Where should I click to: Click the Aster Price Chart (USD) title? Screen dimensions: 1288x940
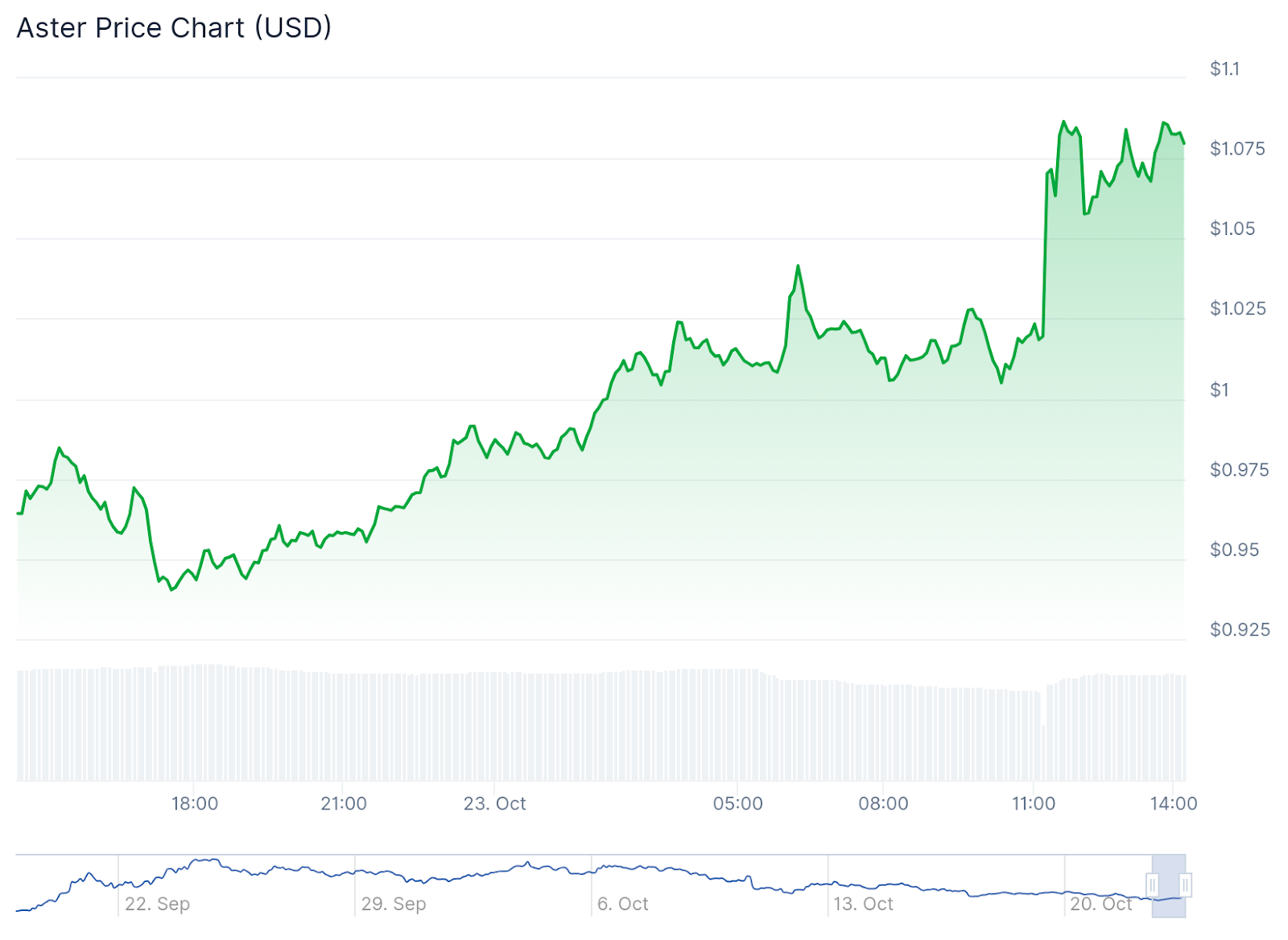click(174, 28)
